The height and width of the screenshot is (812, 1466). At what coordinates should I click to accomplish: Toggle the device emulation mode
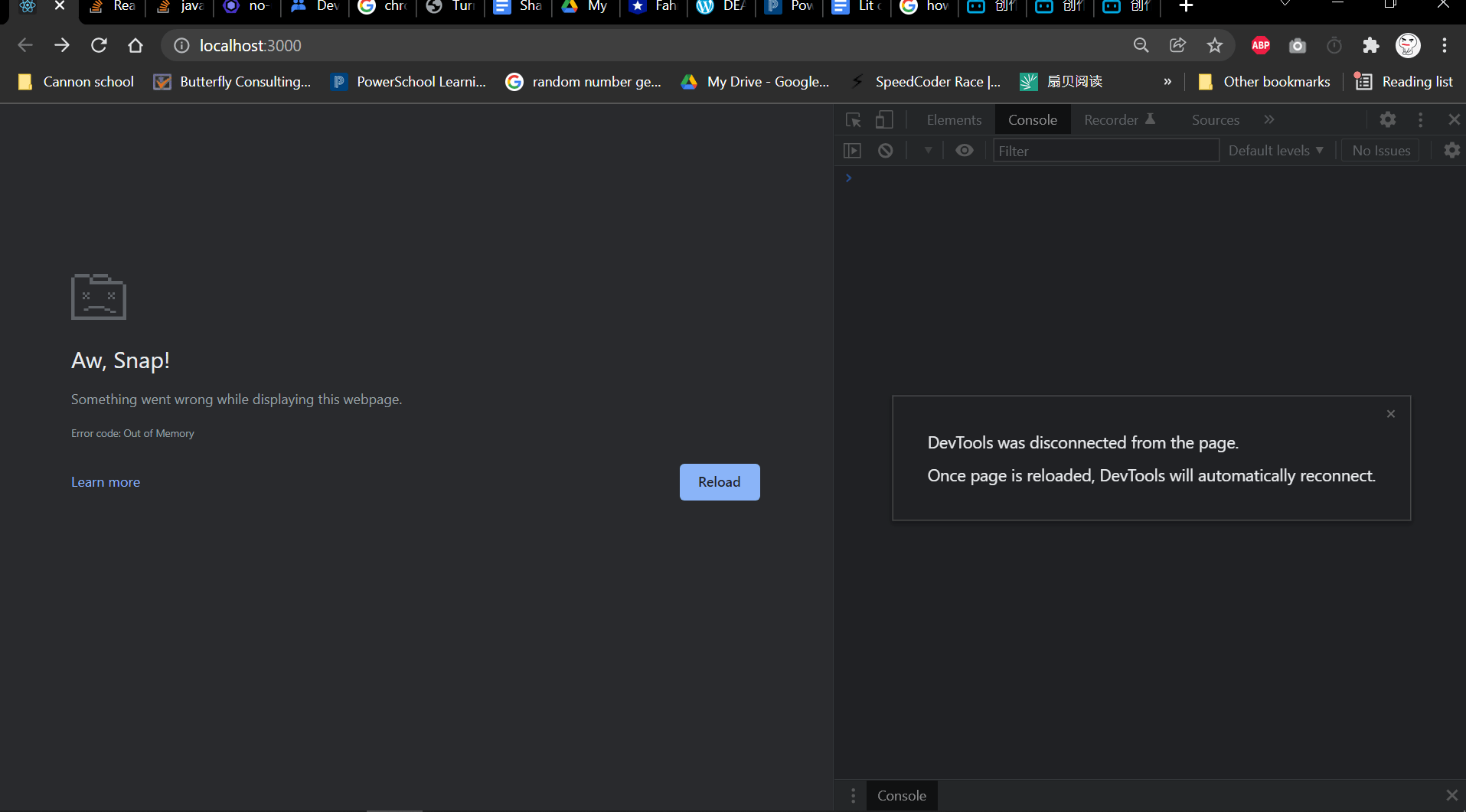click(883, 119)
